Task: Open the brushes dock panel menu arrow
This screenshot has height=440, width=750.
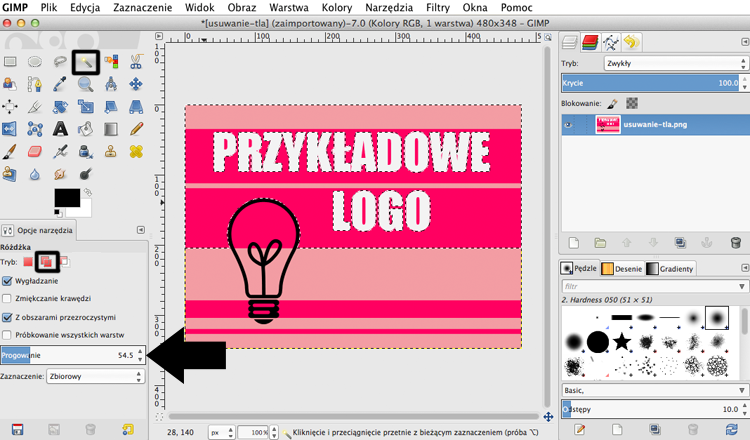Action: (x=745, y=268)
